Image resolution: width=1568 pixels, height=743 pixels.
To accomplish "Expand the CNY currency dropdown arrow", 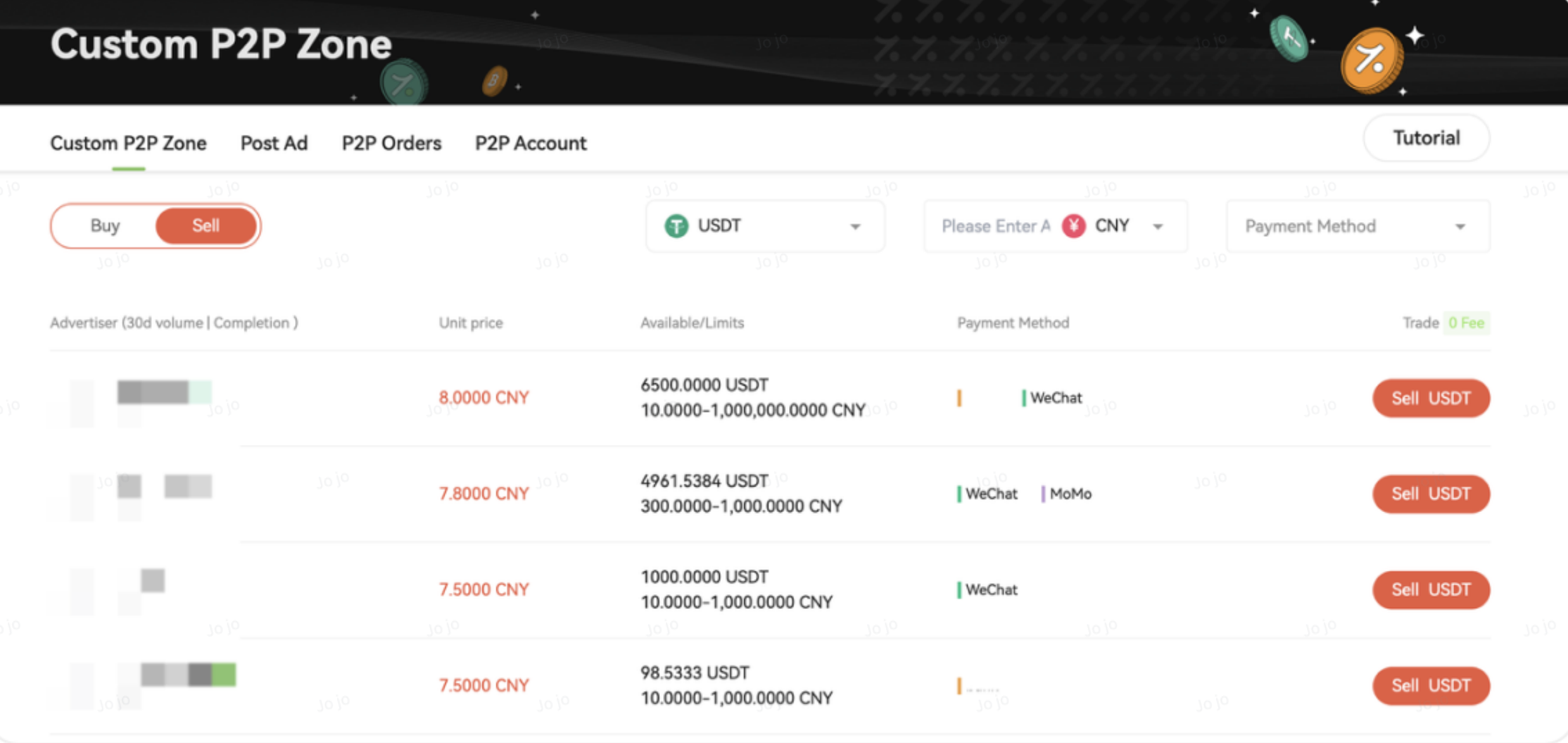I will tap(1158, 227).
